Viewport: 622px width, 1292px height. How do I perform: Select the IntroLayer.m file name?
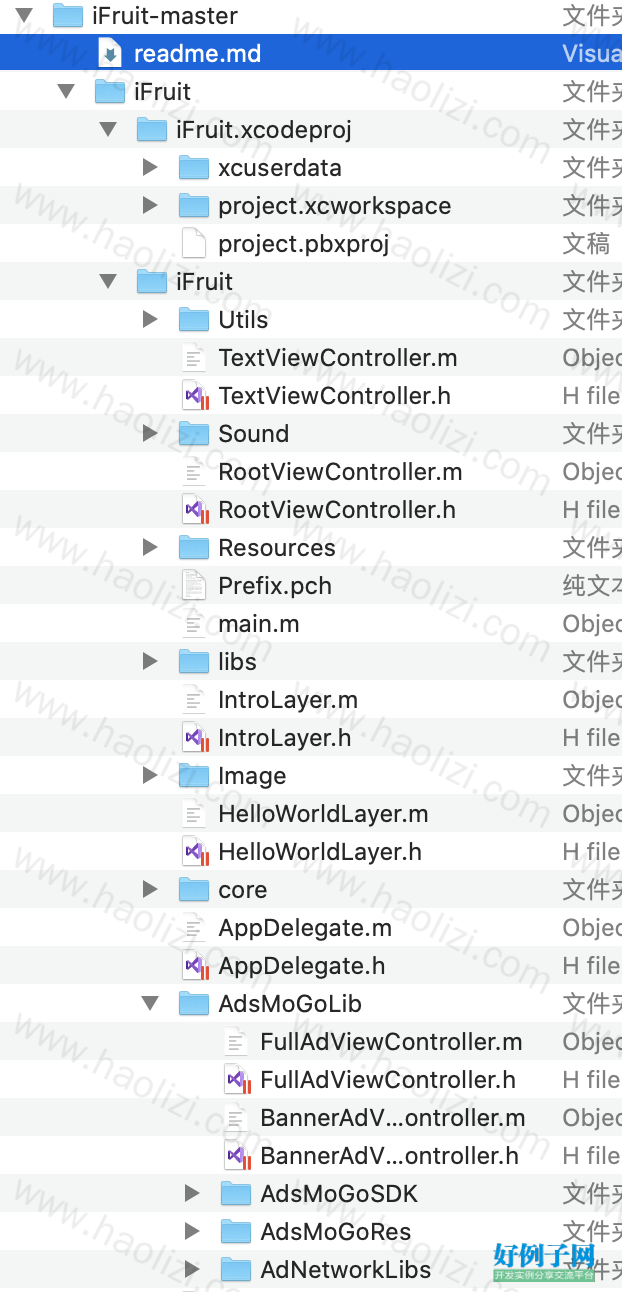288,700
